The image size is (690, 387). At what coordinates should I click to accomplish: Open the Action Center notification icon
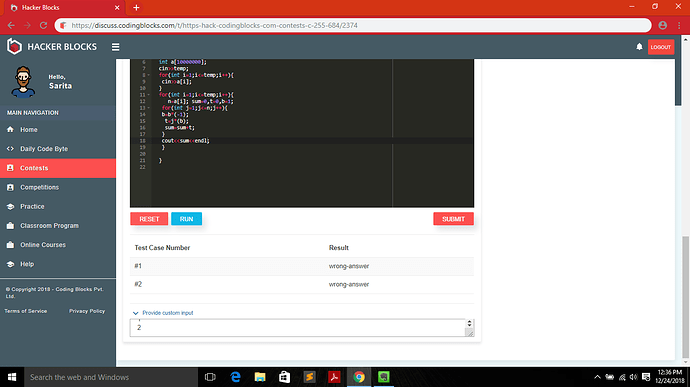(646, 377)
